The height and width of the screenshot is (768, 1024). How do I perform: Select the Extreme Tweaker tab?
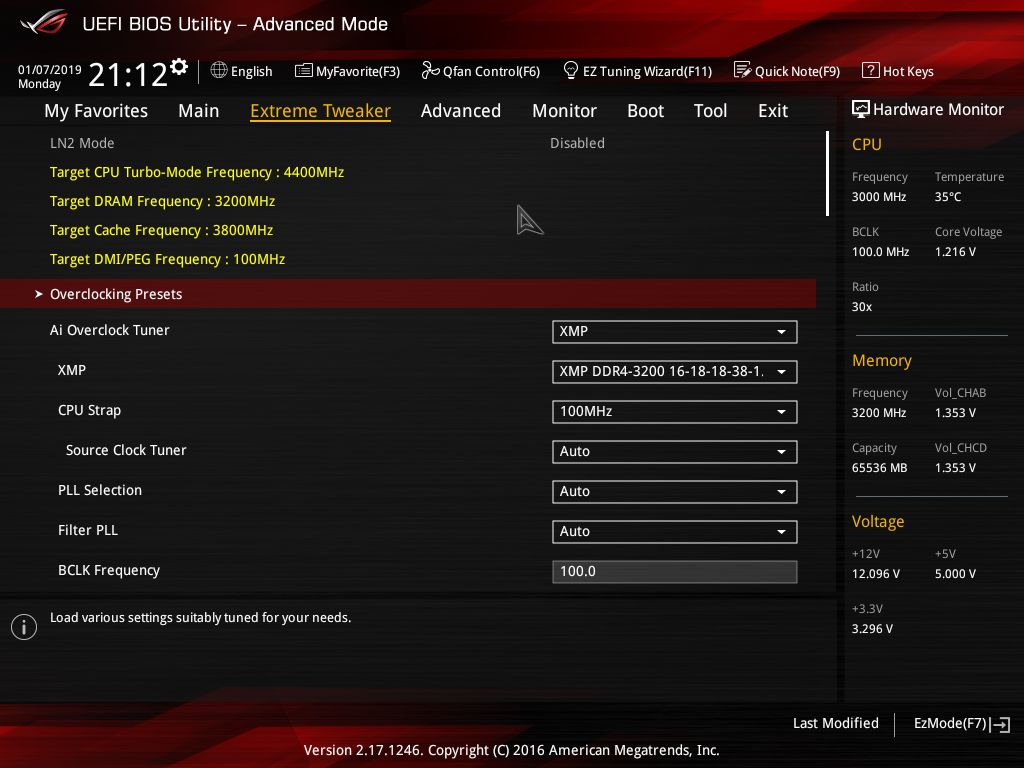(x=320, y=111)
